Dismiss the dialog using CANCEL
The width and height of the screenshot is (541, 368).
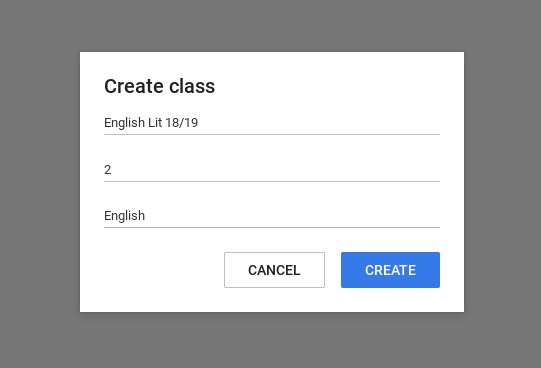pyautogui.click(x=274, y=270)
